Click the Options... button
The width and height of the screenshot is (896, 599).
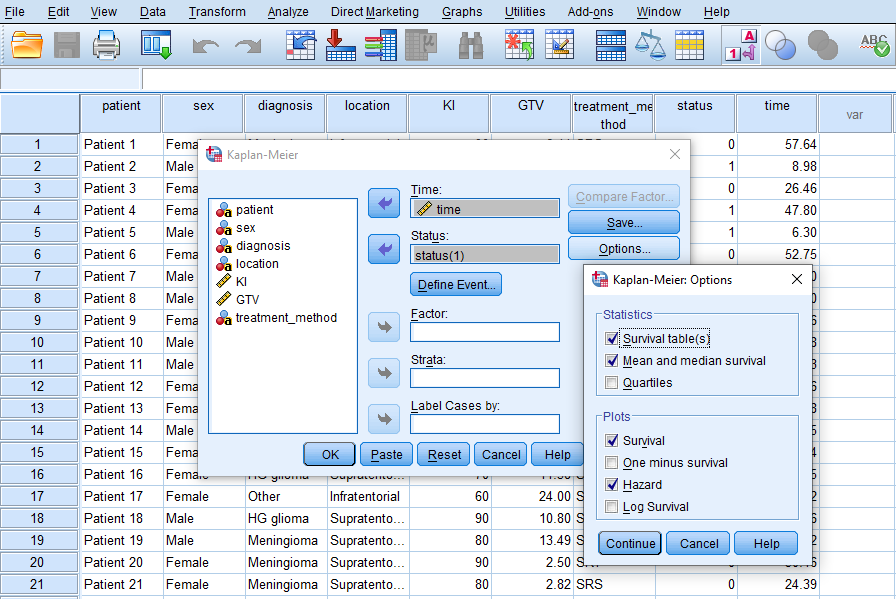[x=624, y=249]
